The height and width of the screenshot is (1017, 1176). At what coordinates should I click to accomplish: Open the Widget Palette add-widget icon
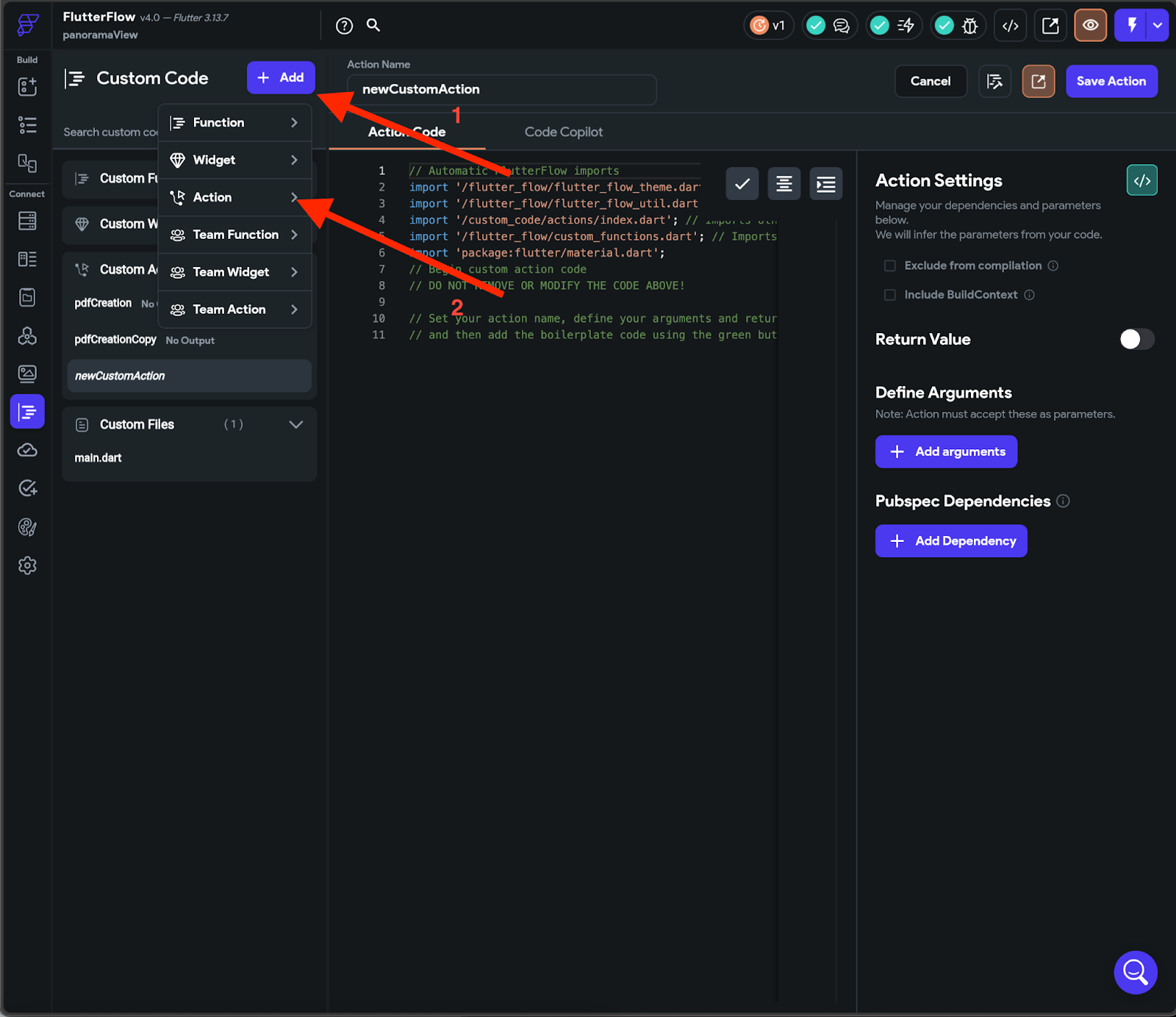tap(27, 87)
